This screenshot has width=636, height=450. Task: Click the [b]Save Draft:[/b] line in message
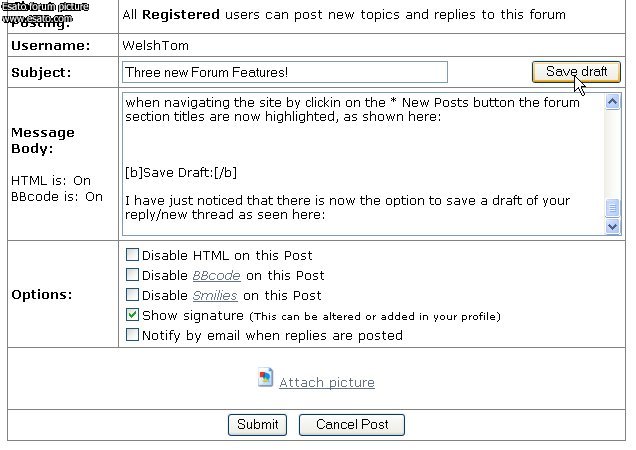[181, 172]
